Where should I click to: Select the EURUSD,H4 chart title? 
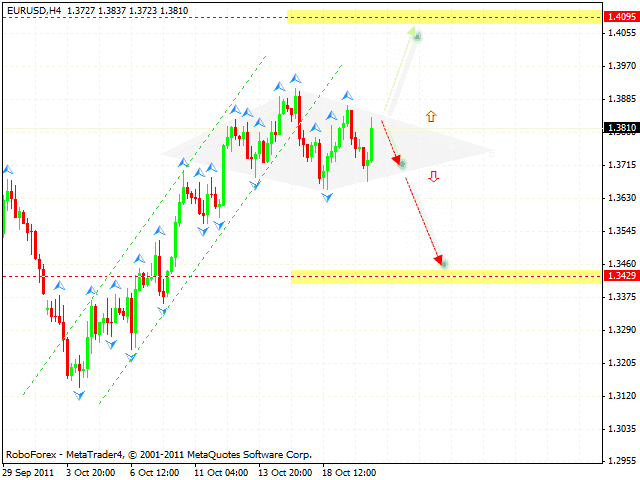34,11
